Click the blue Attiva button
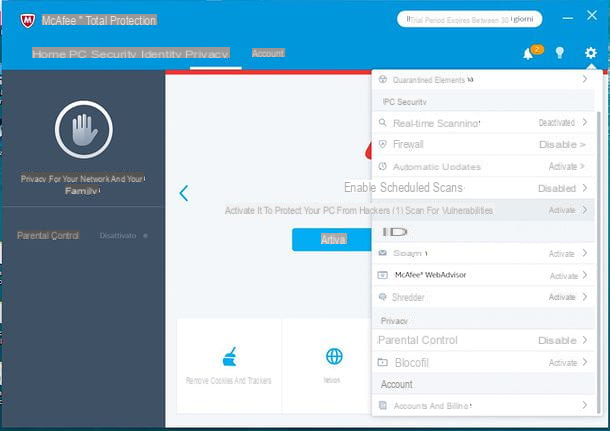This screenshot has width=610, height=431. pos(333,239)
